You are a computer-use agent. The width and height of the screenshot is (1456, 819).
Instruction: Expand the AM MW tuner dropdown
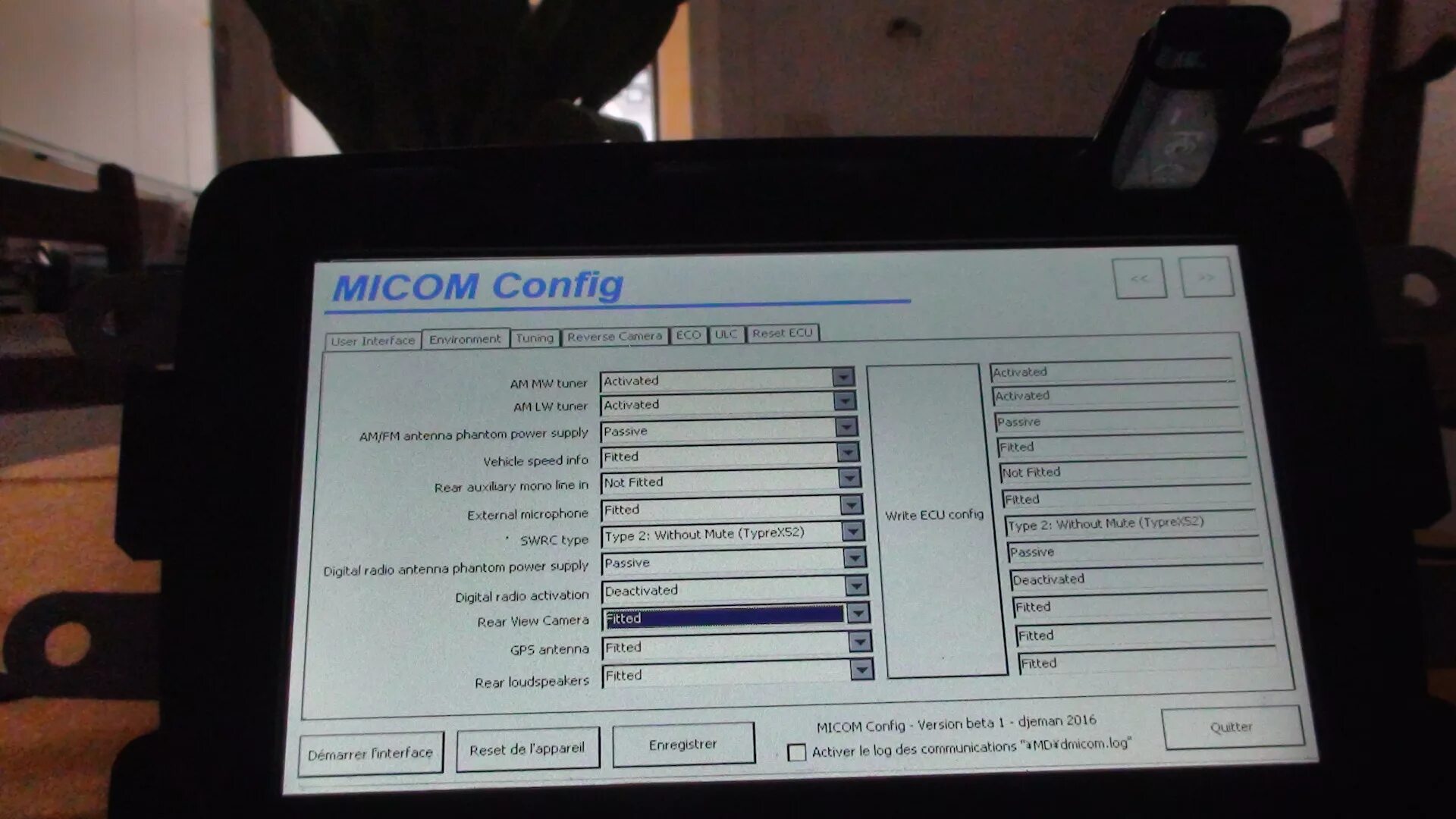[x=846, y=380]
